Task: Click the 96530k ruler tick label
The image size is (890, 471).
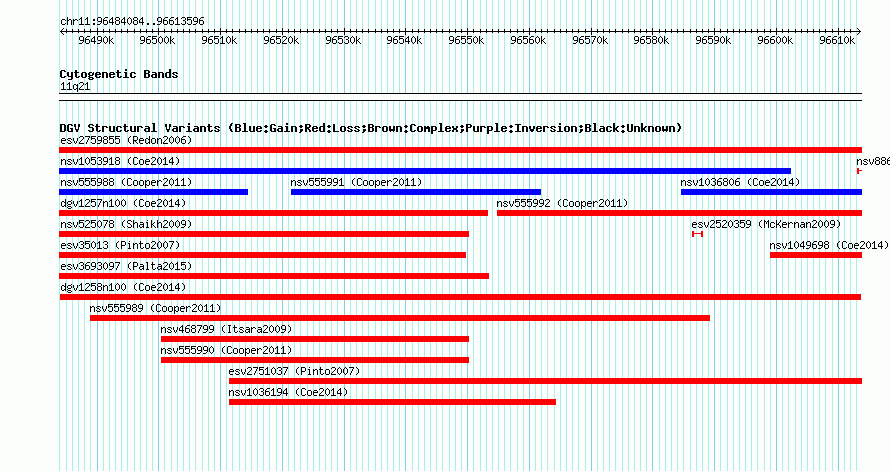Action: point(343,40)
